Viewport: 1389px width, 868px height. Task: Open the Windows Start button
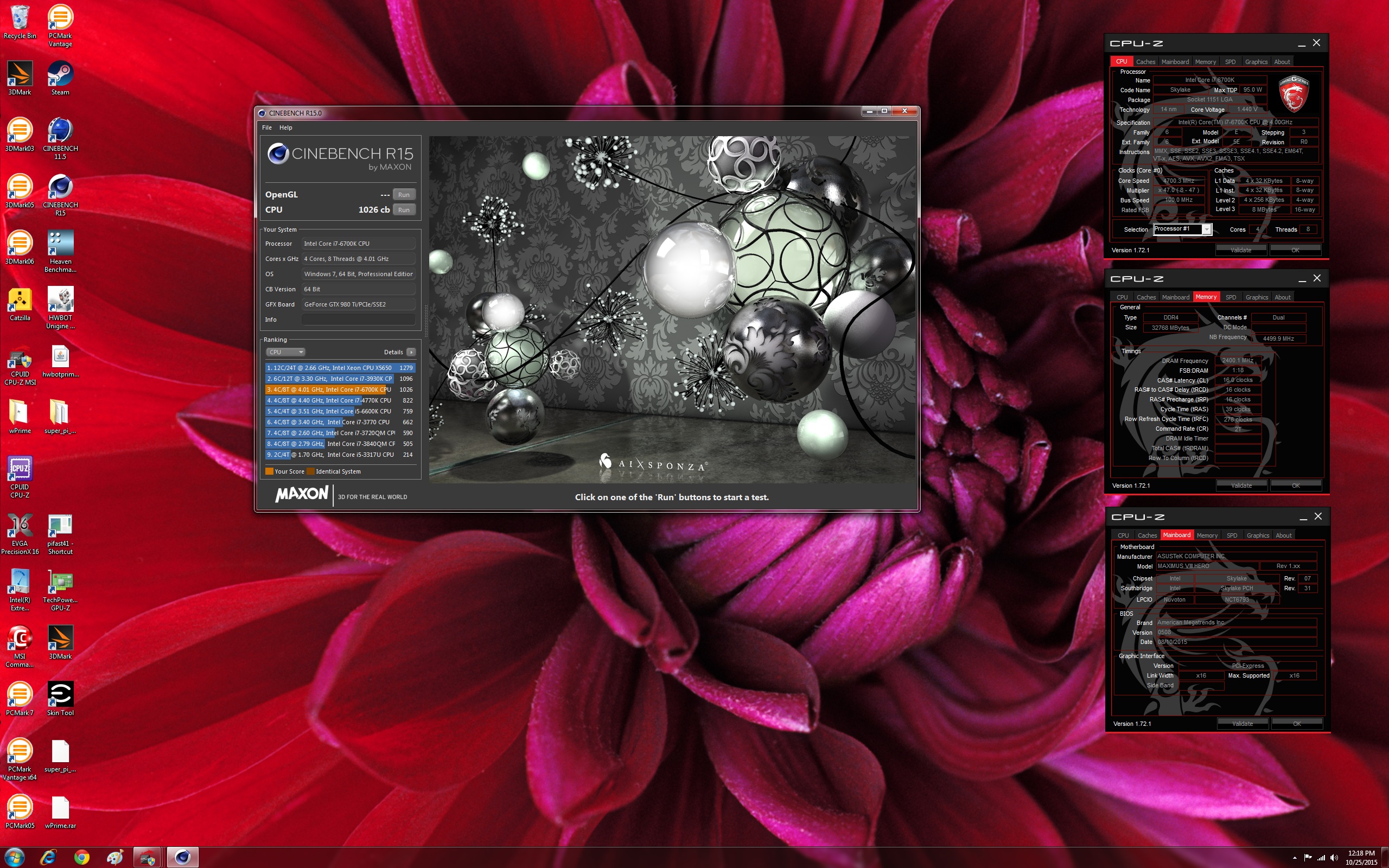coord(14,857)
